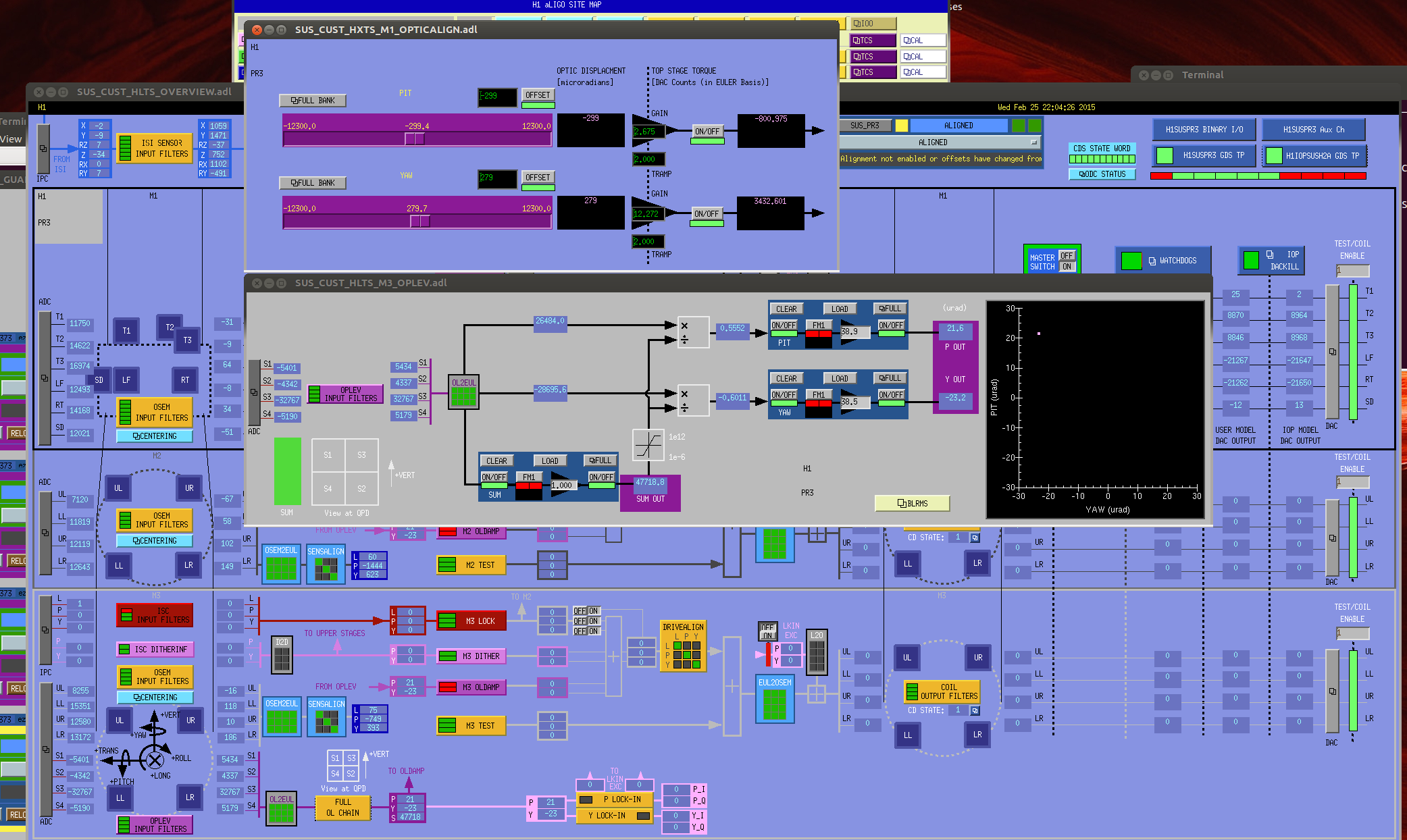Image resolution: width=1407 pixels, height=840 pixels.
Task: Click the PIT alignment slider handle
Action: 415,138
